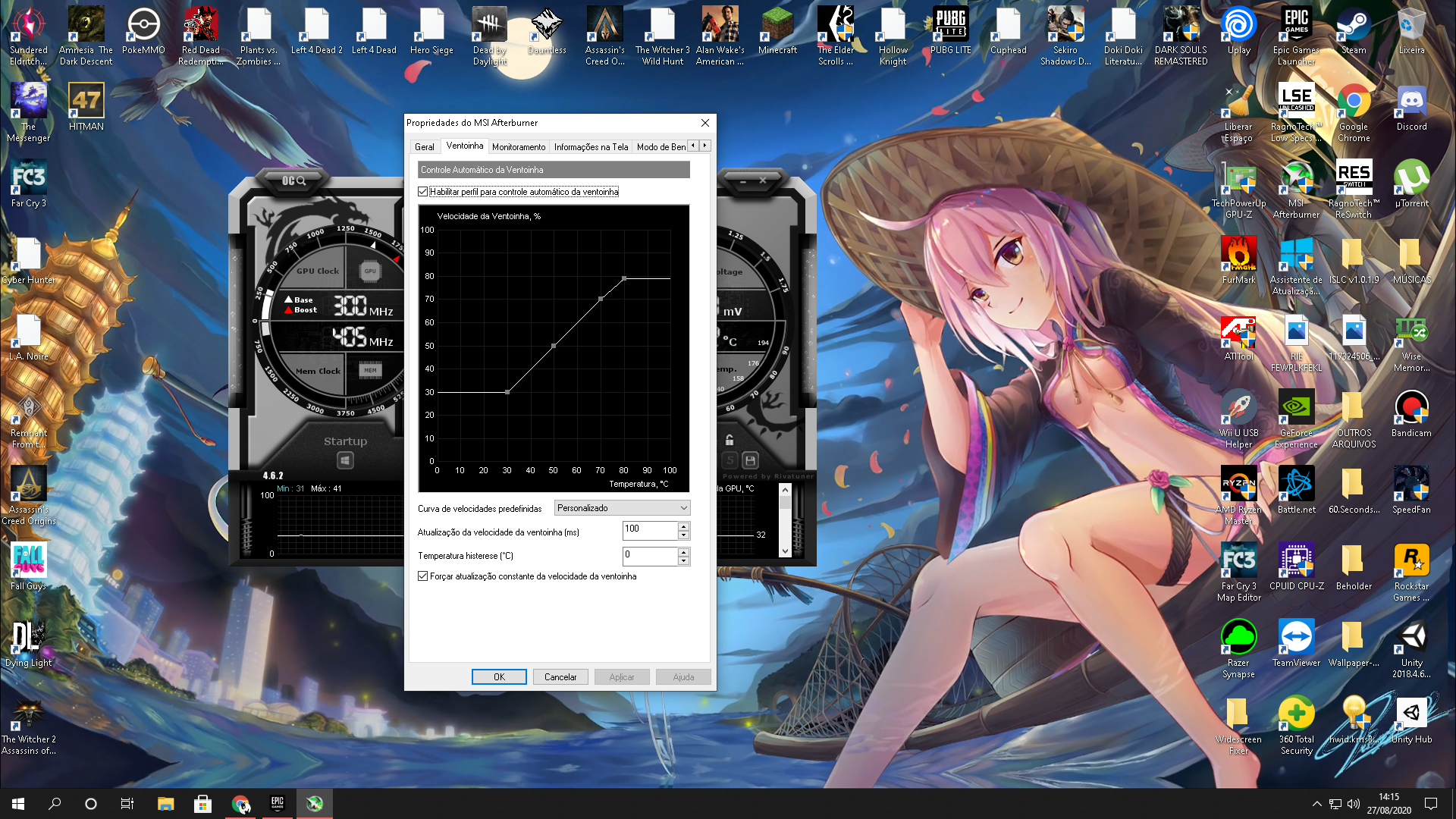Open the Microsoft Store taskbar icon
The image size is (1456, 819).
pos(202,804)
